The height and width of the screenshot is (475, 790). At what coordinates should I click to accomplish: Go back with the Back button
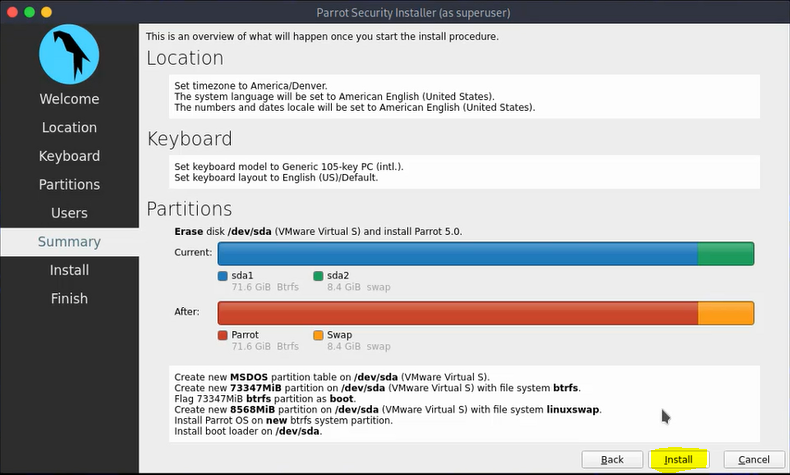click(x=612, y=459)
